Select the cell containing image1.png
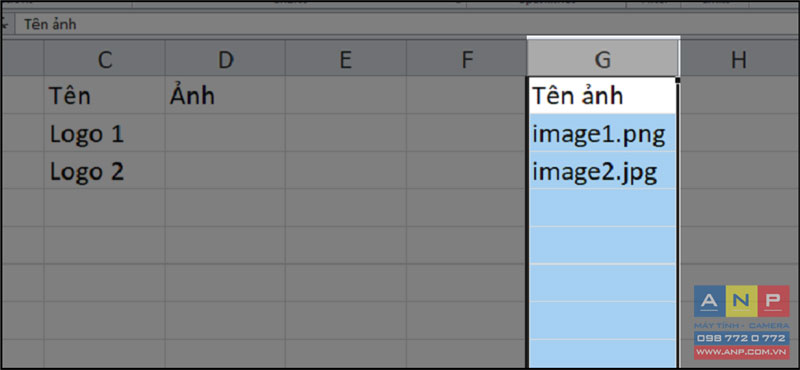800x370 pixels. pos(603,133)
